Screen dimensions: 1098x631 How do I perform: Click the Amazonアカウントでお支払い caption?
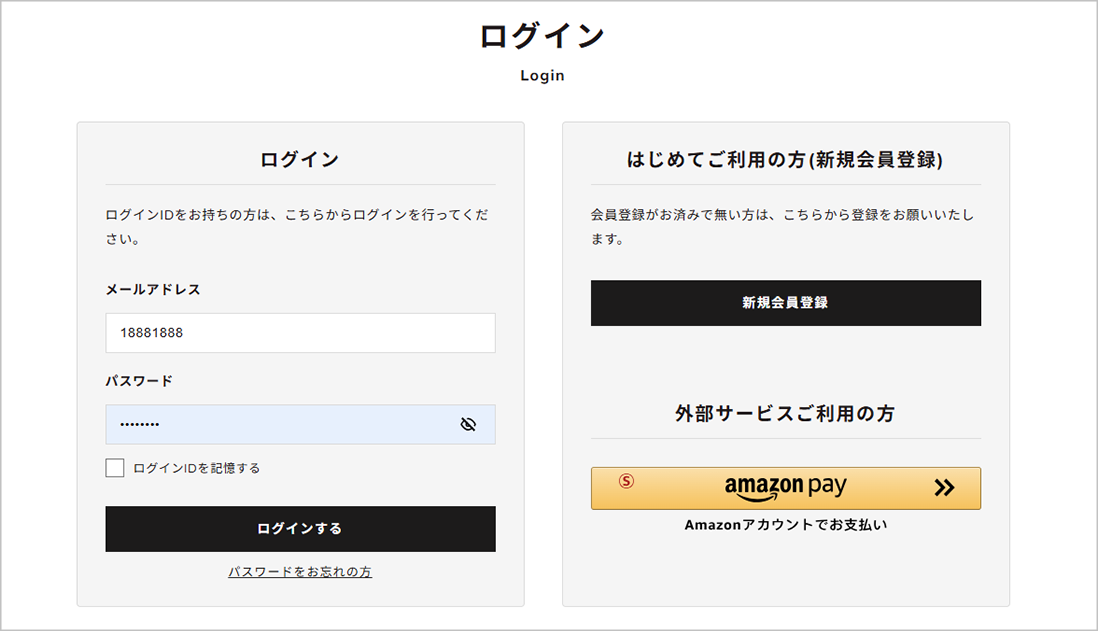785,524
